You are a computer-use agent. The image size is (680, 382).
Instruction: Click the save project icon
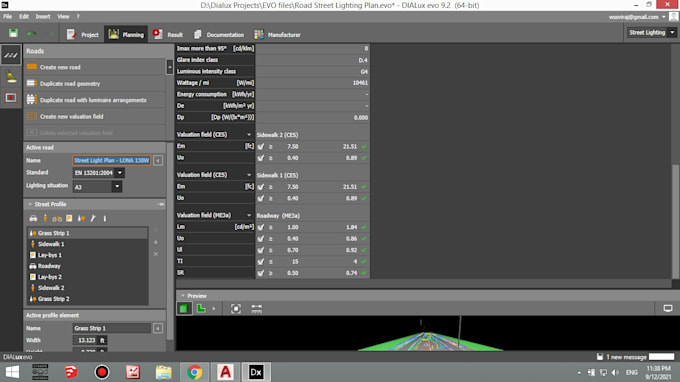pyautogui.click(x=13, y=34)
